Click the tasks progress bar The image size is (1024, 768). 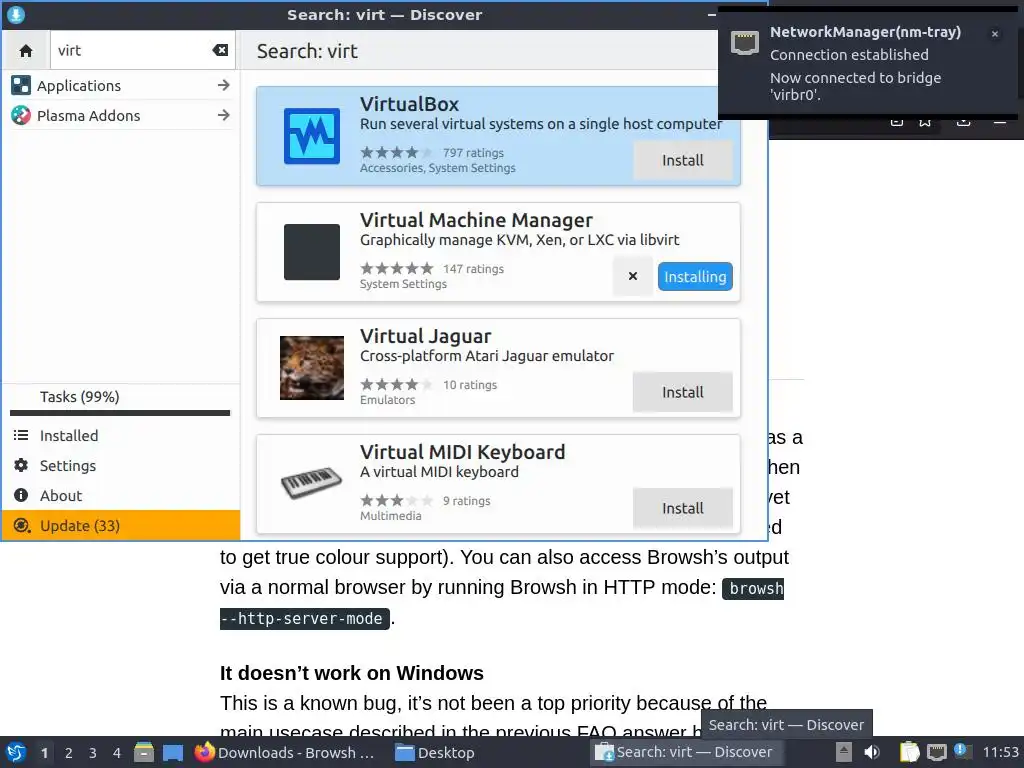tap(120, 413)
